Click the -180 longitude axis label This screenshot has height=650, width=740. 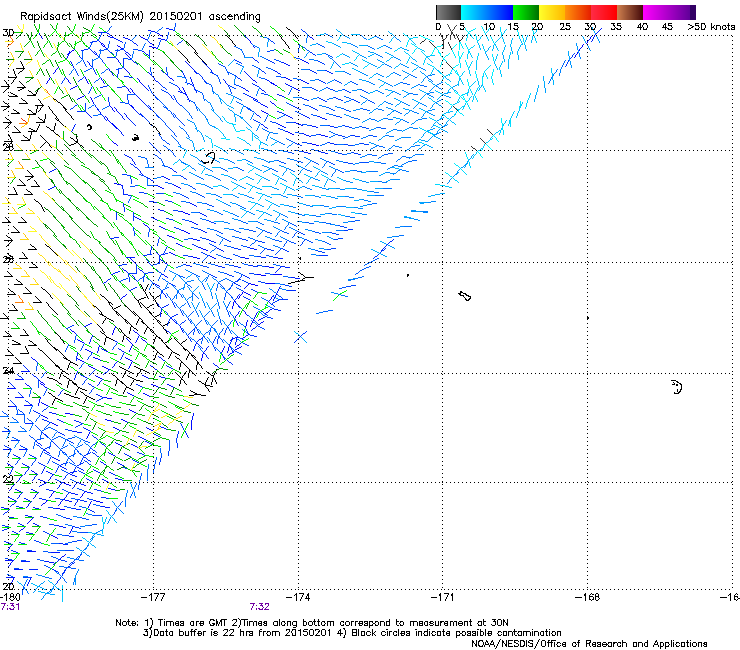tap(10, 598)
